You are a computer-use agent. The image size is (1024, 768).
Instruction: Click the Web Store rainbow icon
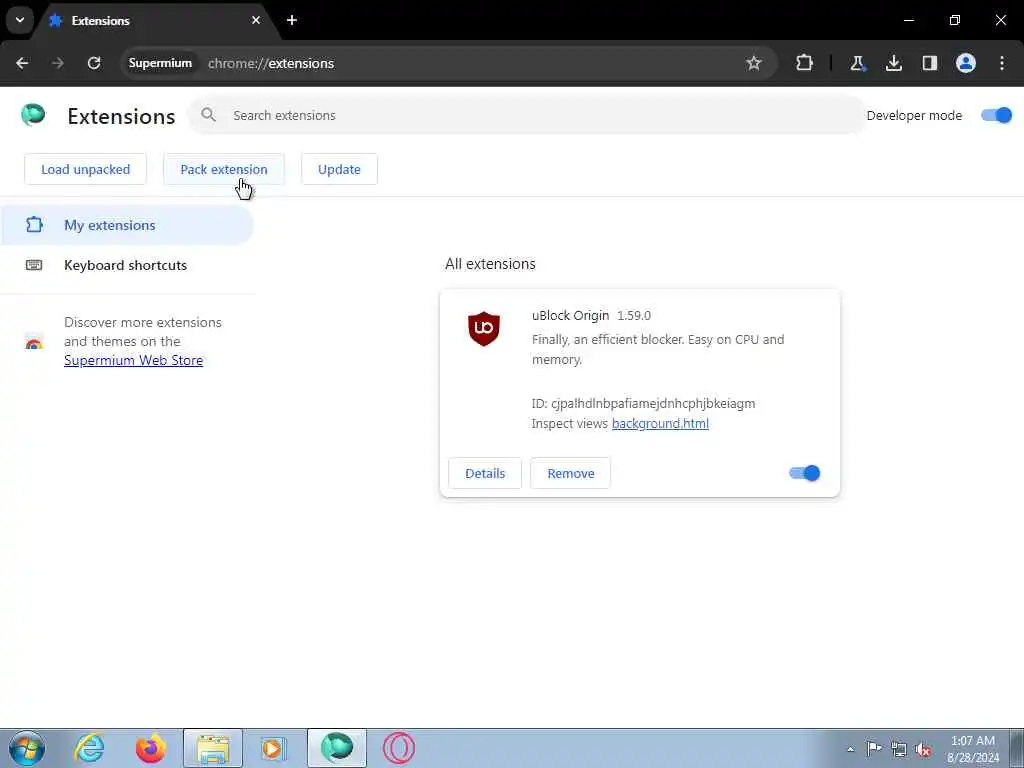(x=34, y=342)
